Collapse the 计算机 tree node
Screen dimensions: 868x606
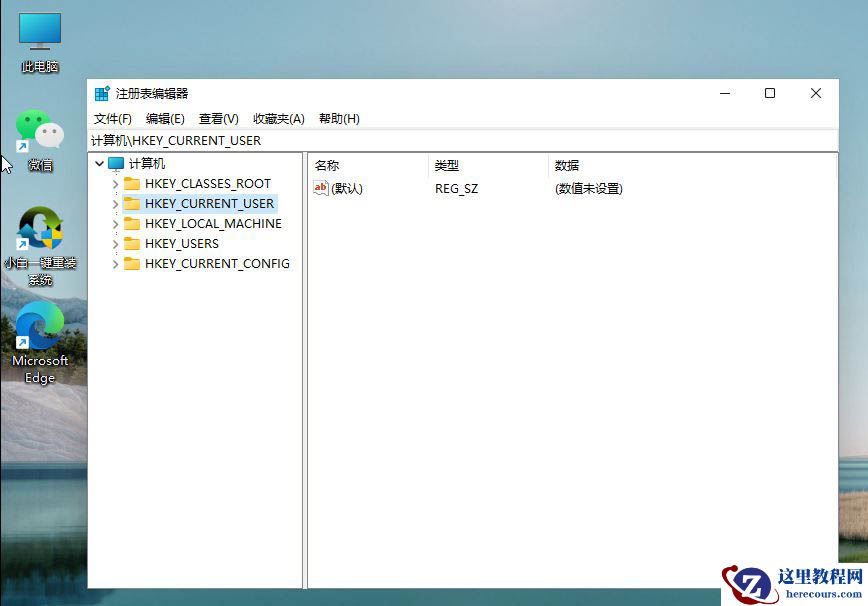pos(99,163)
